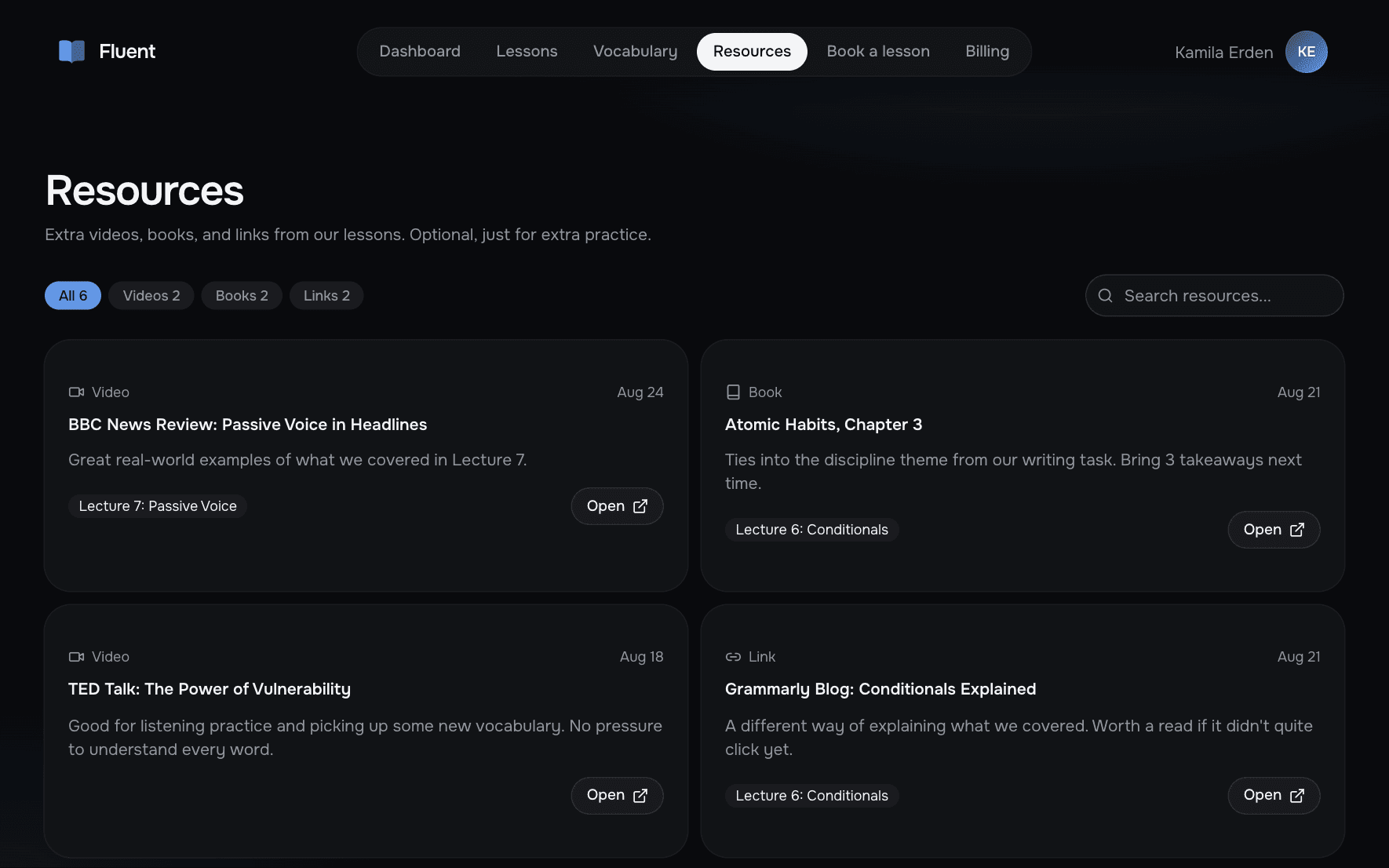The image size is (1389, 868).
Task: Select the title Atomic Habits, Chapter 3
Action: tap(823, 425)
